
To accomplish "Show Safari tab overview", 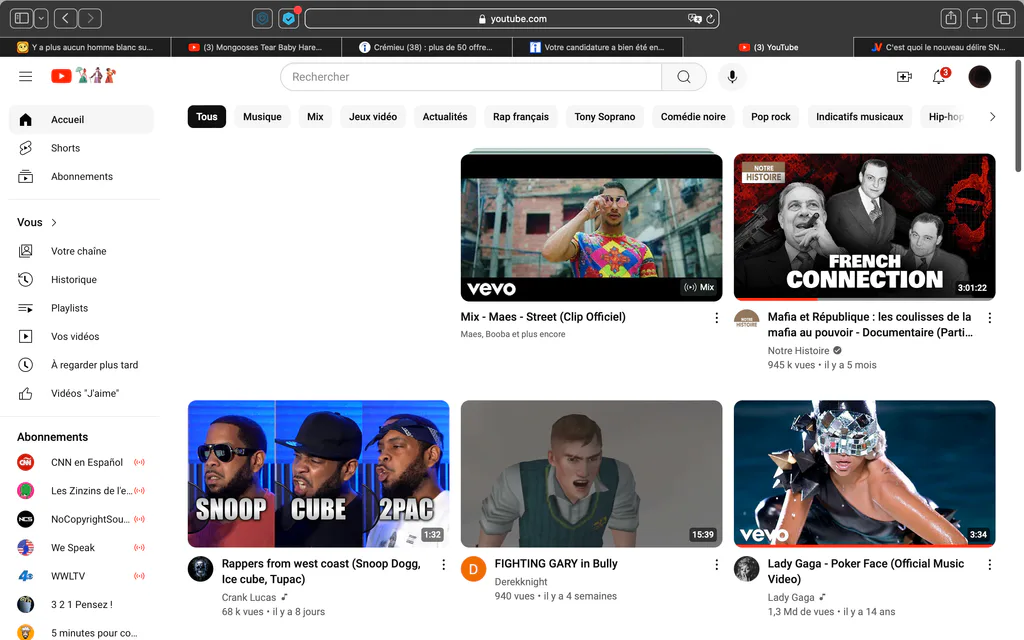I will tap(1003, 18).
